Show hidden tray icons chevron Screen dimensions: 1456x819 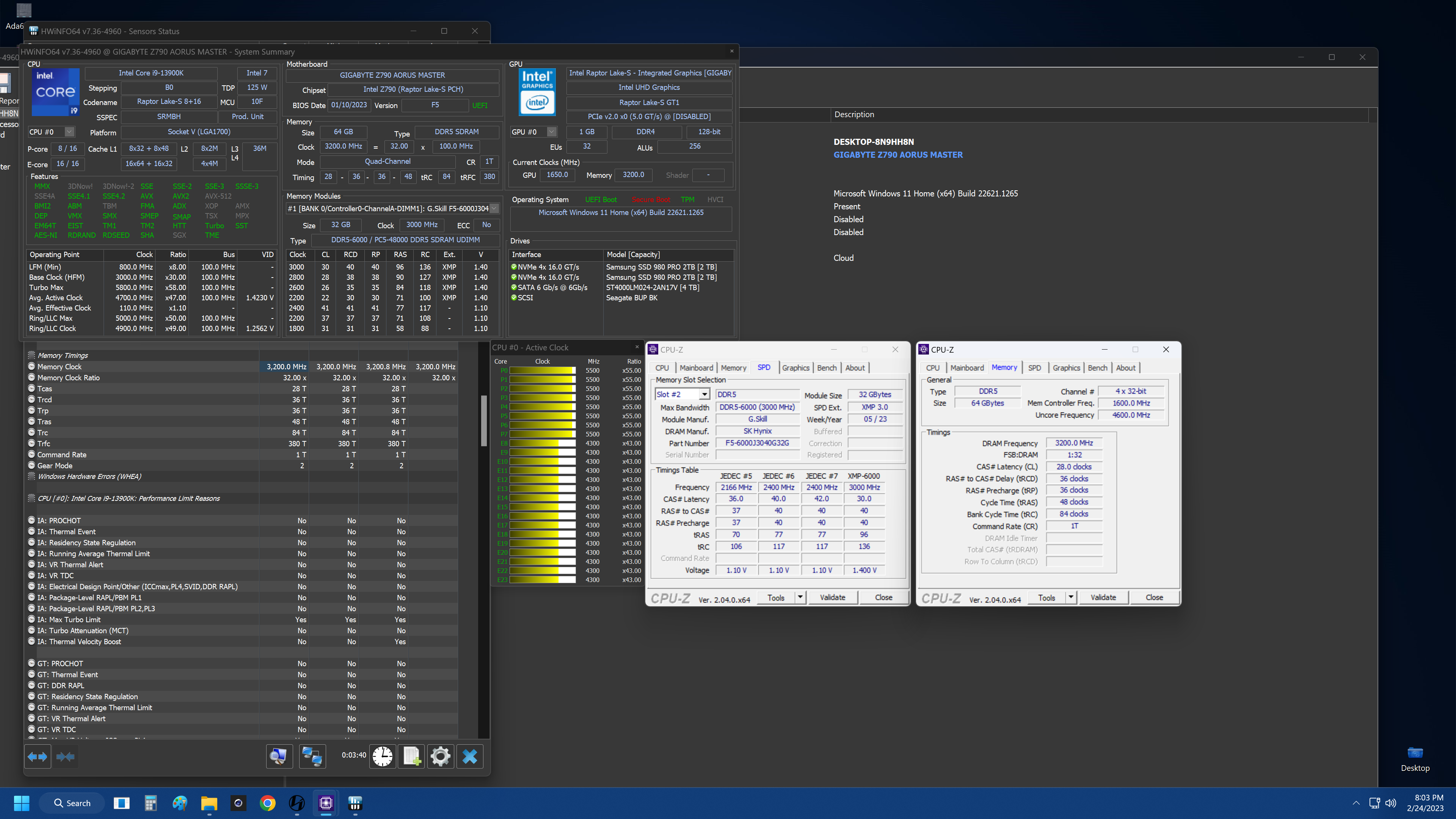[x=1356, y=803]
